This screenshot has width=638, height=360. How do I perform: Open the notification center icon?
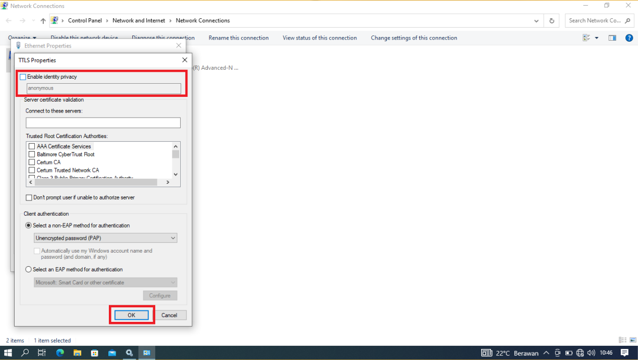point(625,353)
